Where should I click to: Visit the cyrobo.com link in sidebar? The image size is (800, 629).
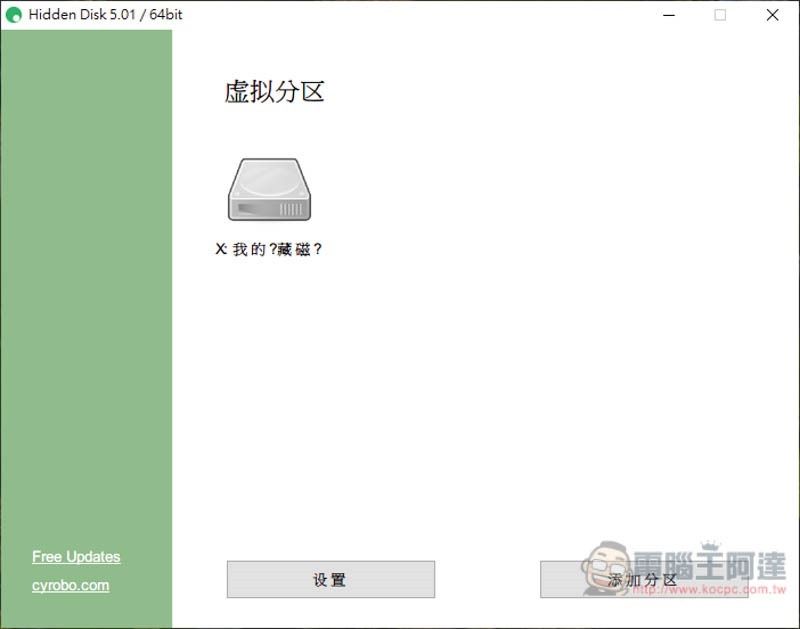(x=70, y=585)
